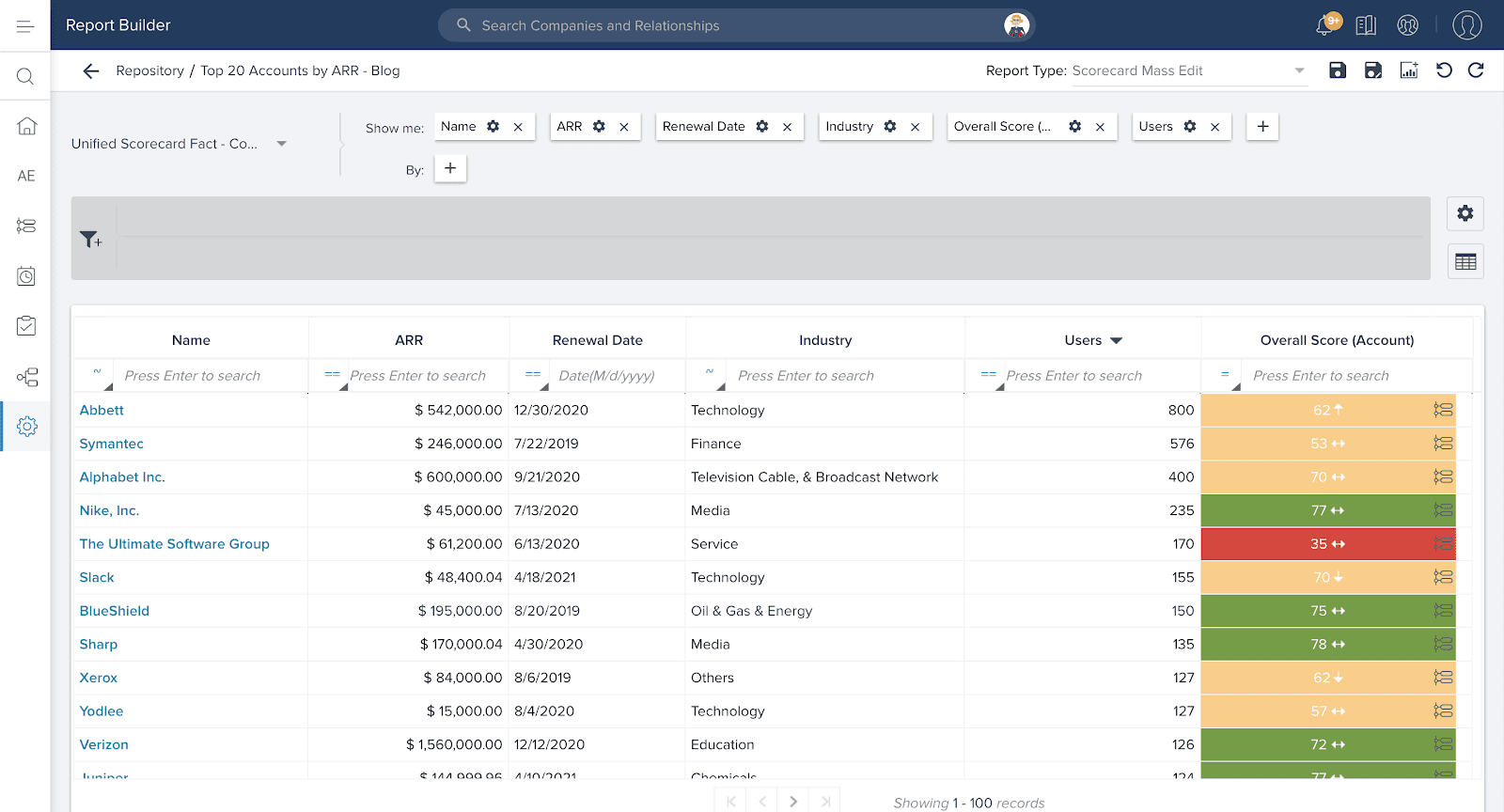Click the Repository breadcrumb link
The height and width of the screenshot is (812, 1504).
149,71
